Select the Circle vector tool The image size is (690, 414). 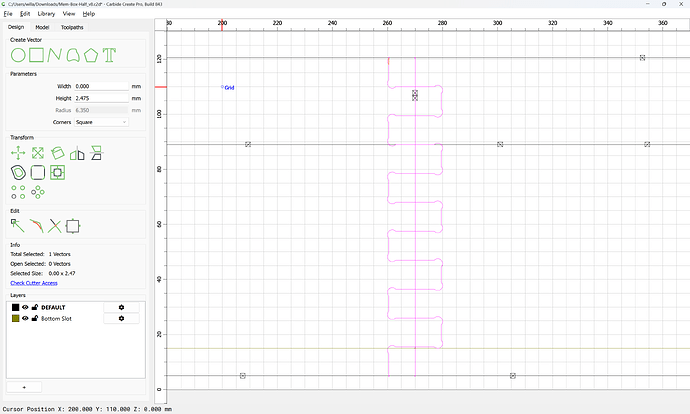coord(18,55)
